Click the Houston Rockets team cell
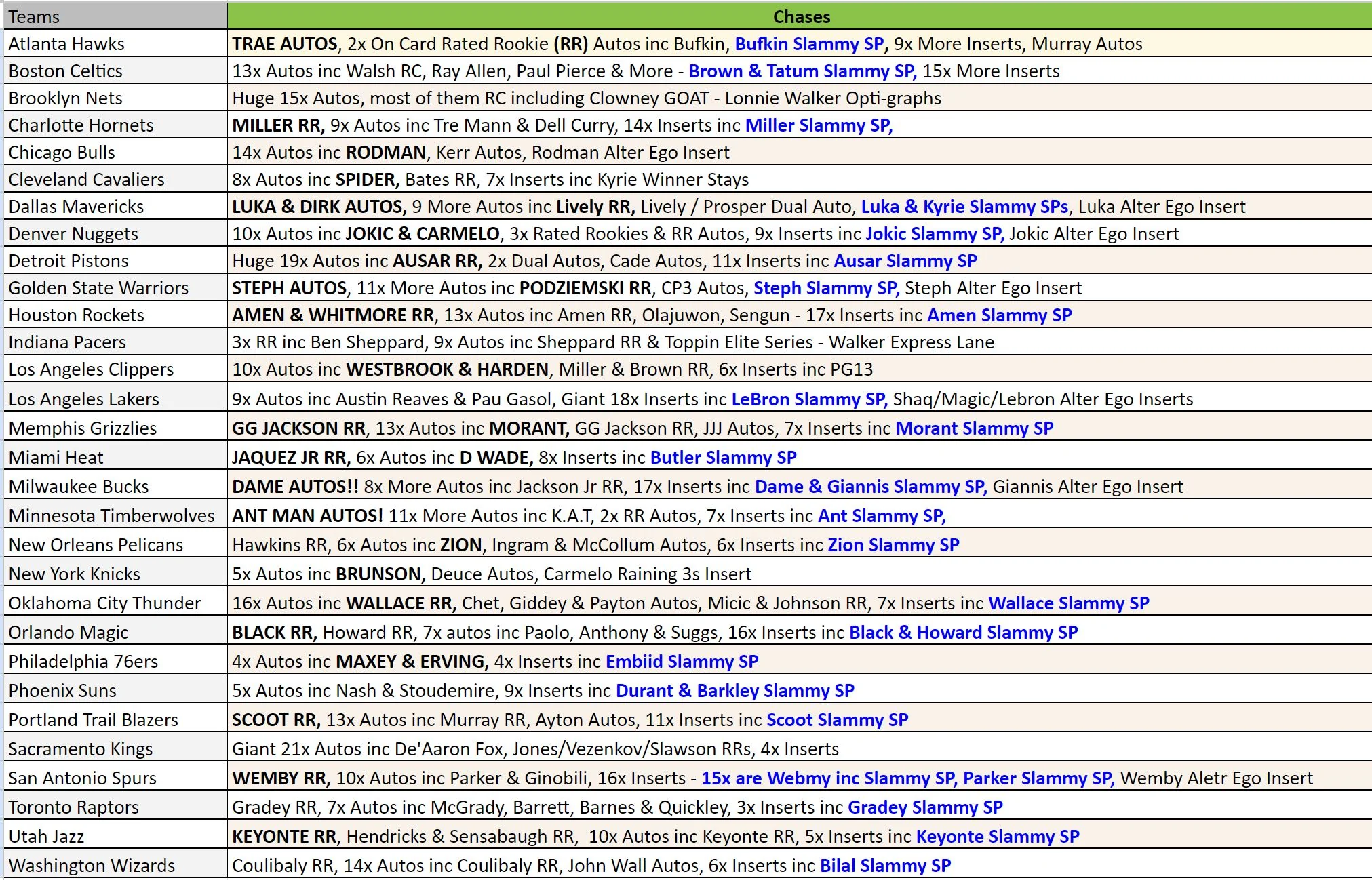 pos(115,315)
